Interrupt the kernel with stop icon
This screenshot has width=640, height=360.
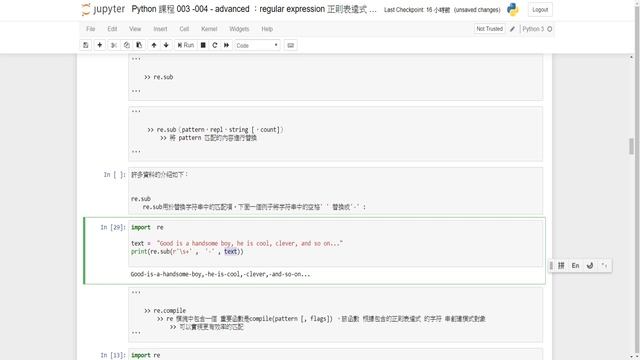tap(203, 45)
